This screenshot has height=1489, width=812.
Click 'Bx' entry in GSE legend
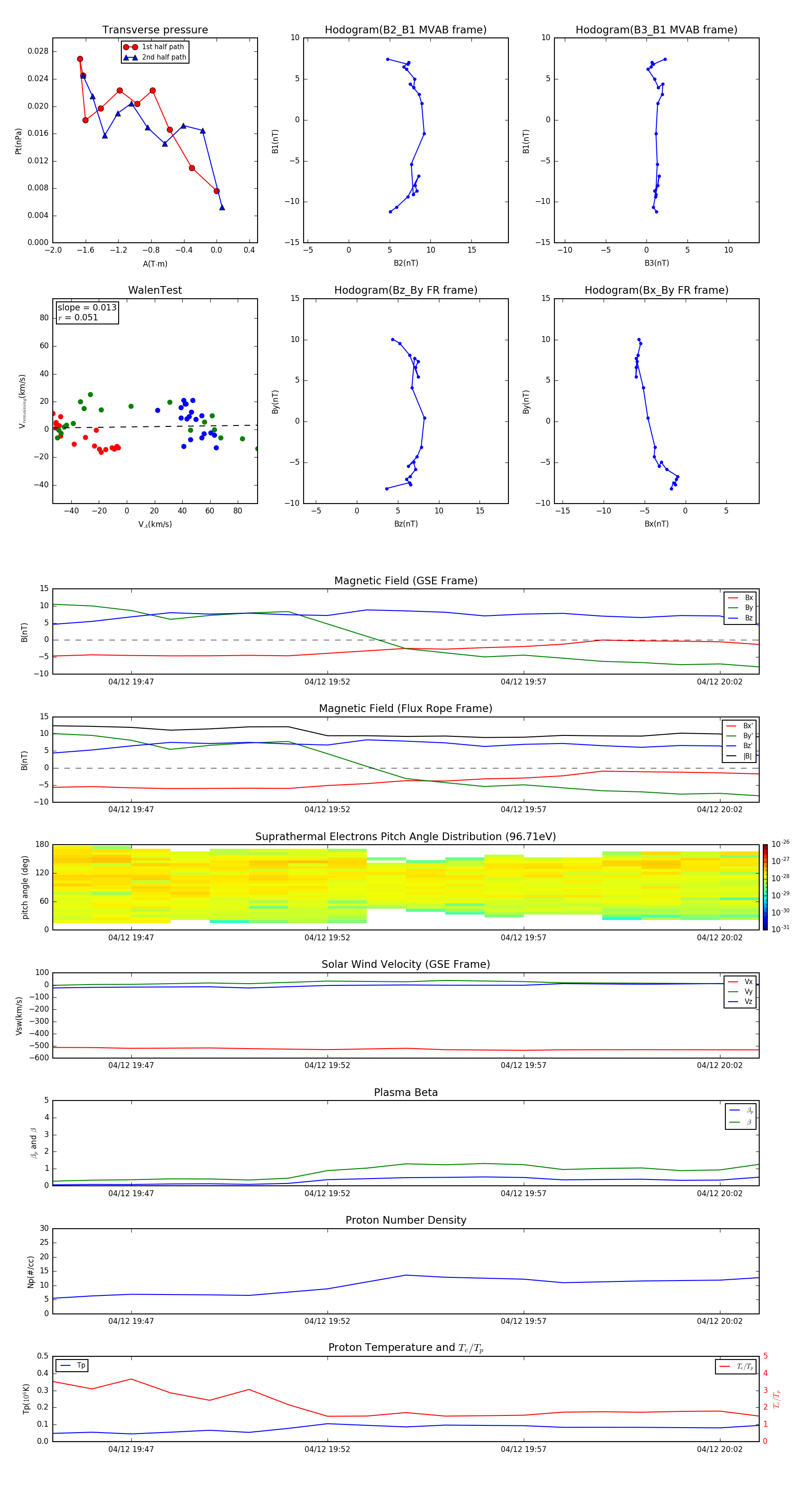[x=741, y=598]
